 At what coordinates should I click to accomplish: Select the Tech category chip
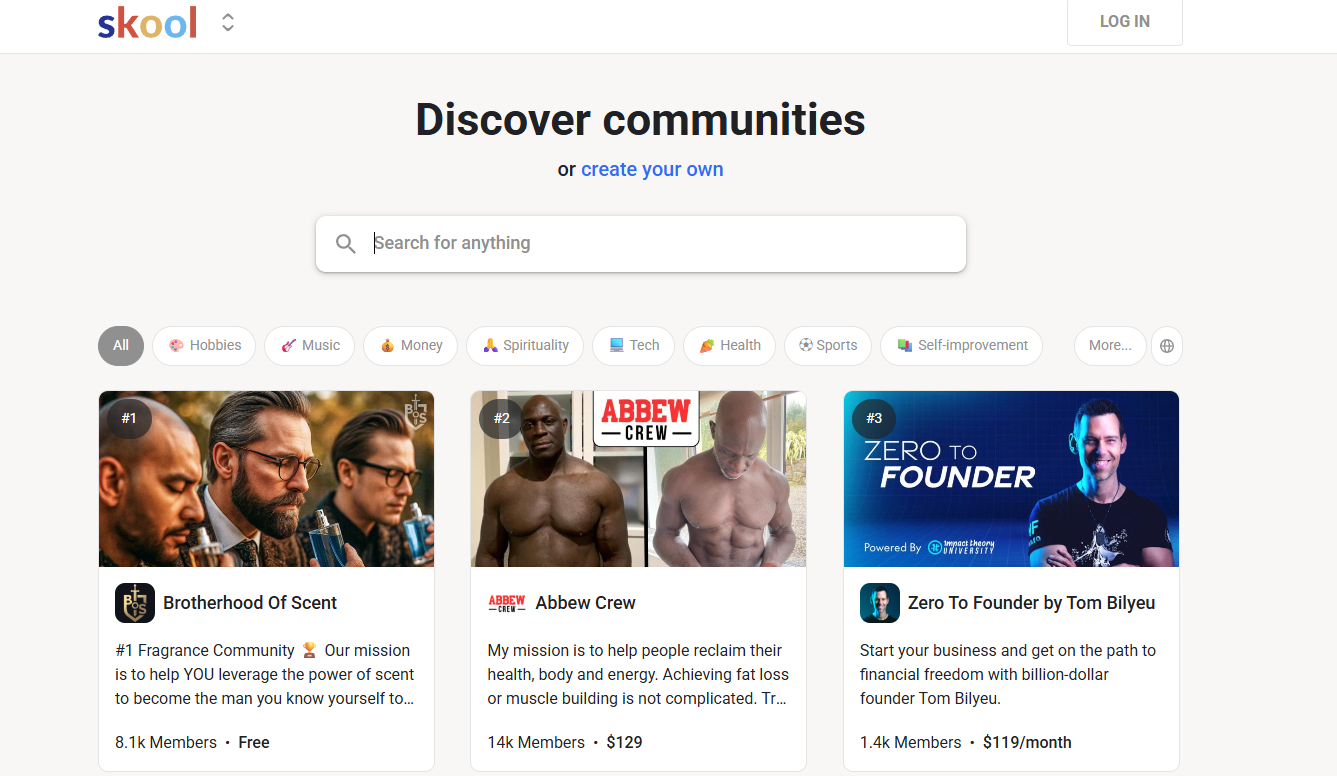[x=633, y=345]
